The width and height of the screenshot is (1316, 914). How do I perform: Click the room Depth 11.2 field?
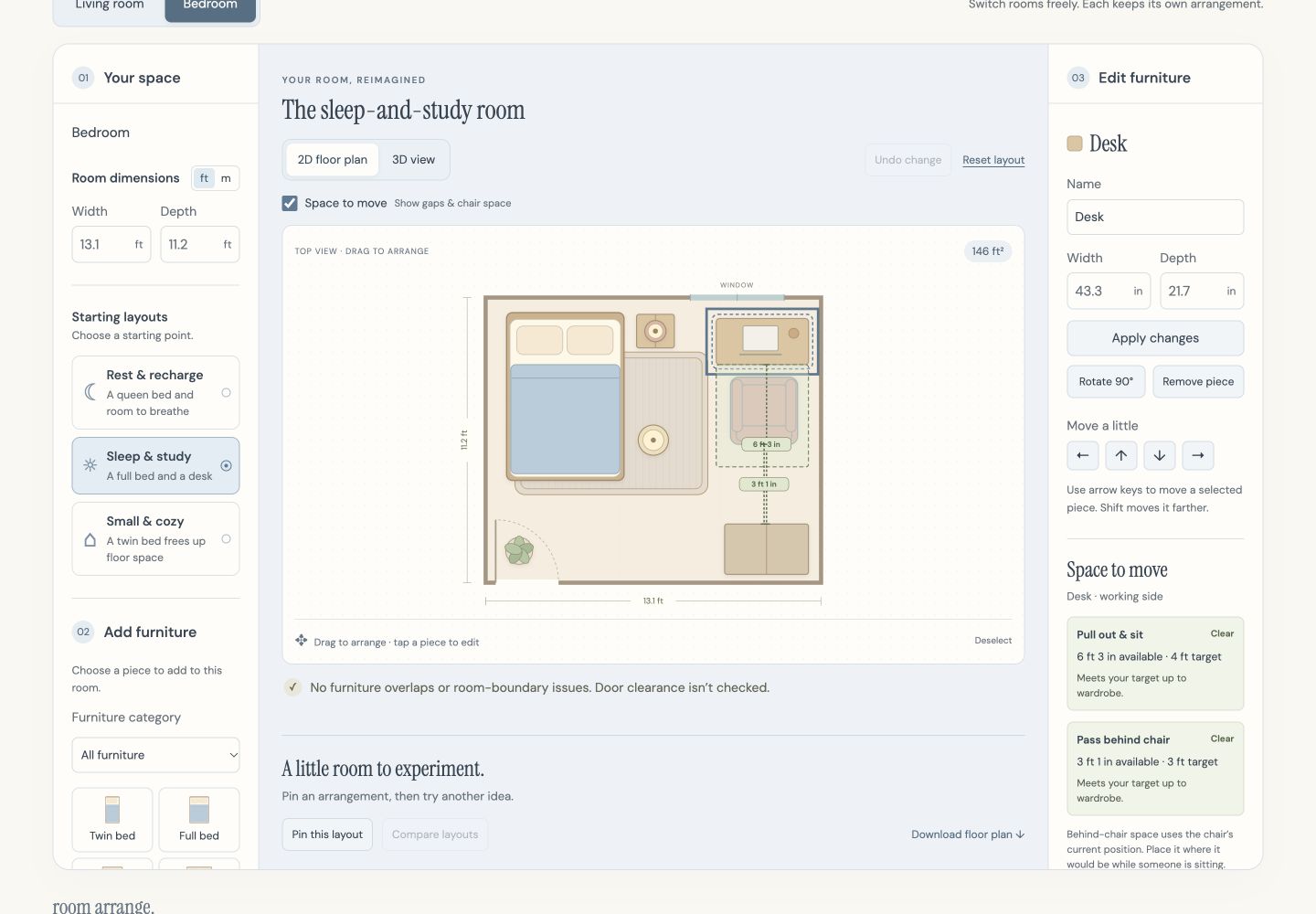200,245
